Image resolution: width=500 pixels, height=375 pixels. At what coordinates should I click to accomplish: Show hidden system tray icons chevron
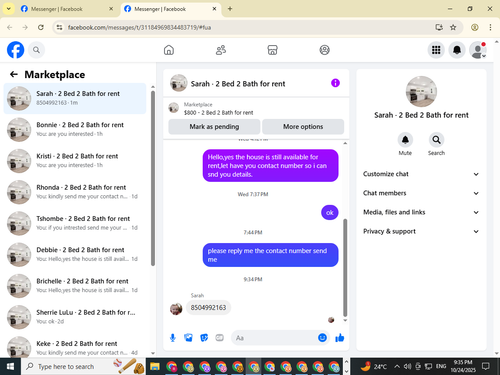[x=397, y=366]
